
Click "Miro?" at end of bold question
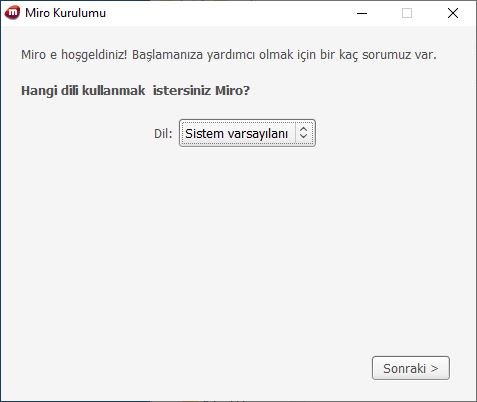[232, 90]
